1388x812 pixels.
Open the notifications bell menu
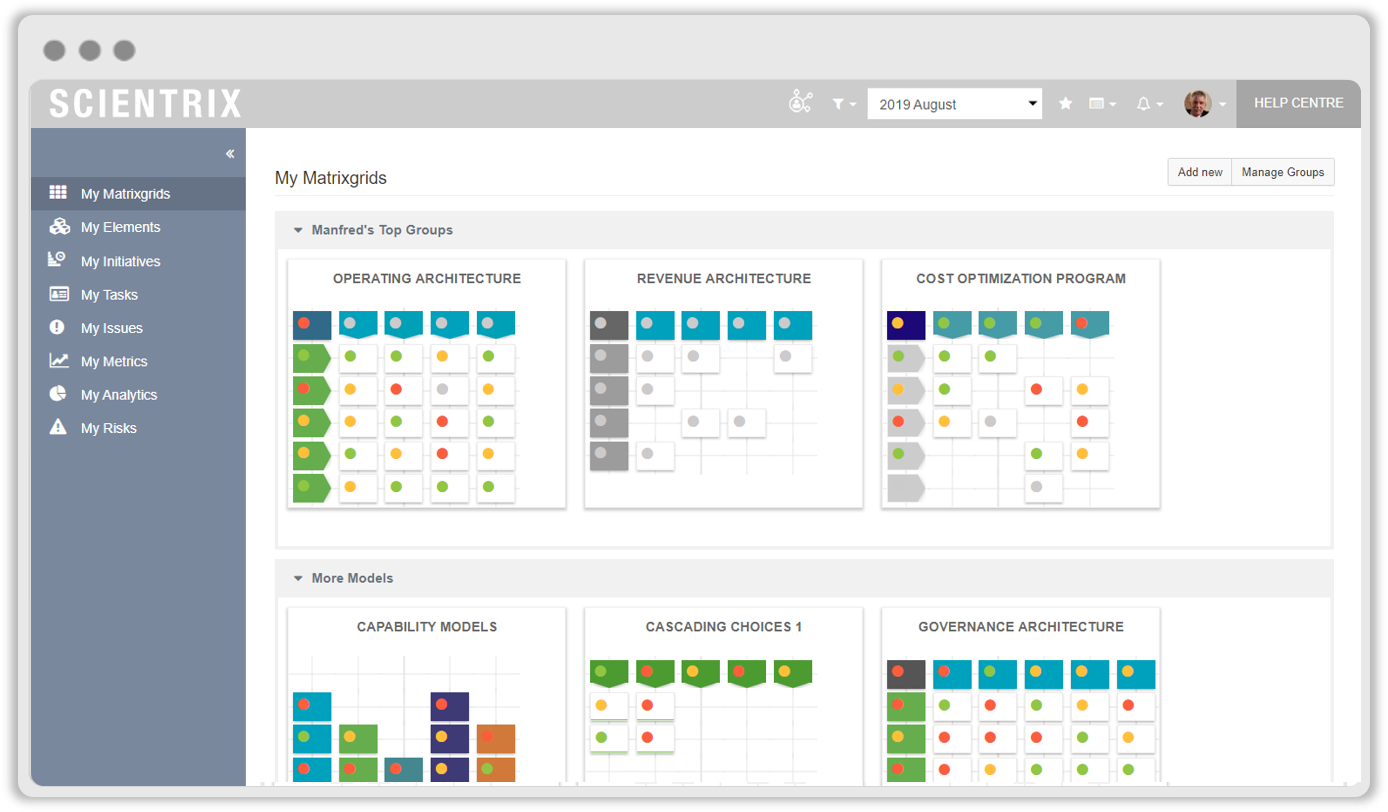pos(1149,104)
